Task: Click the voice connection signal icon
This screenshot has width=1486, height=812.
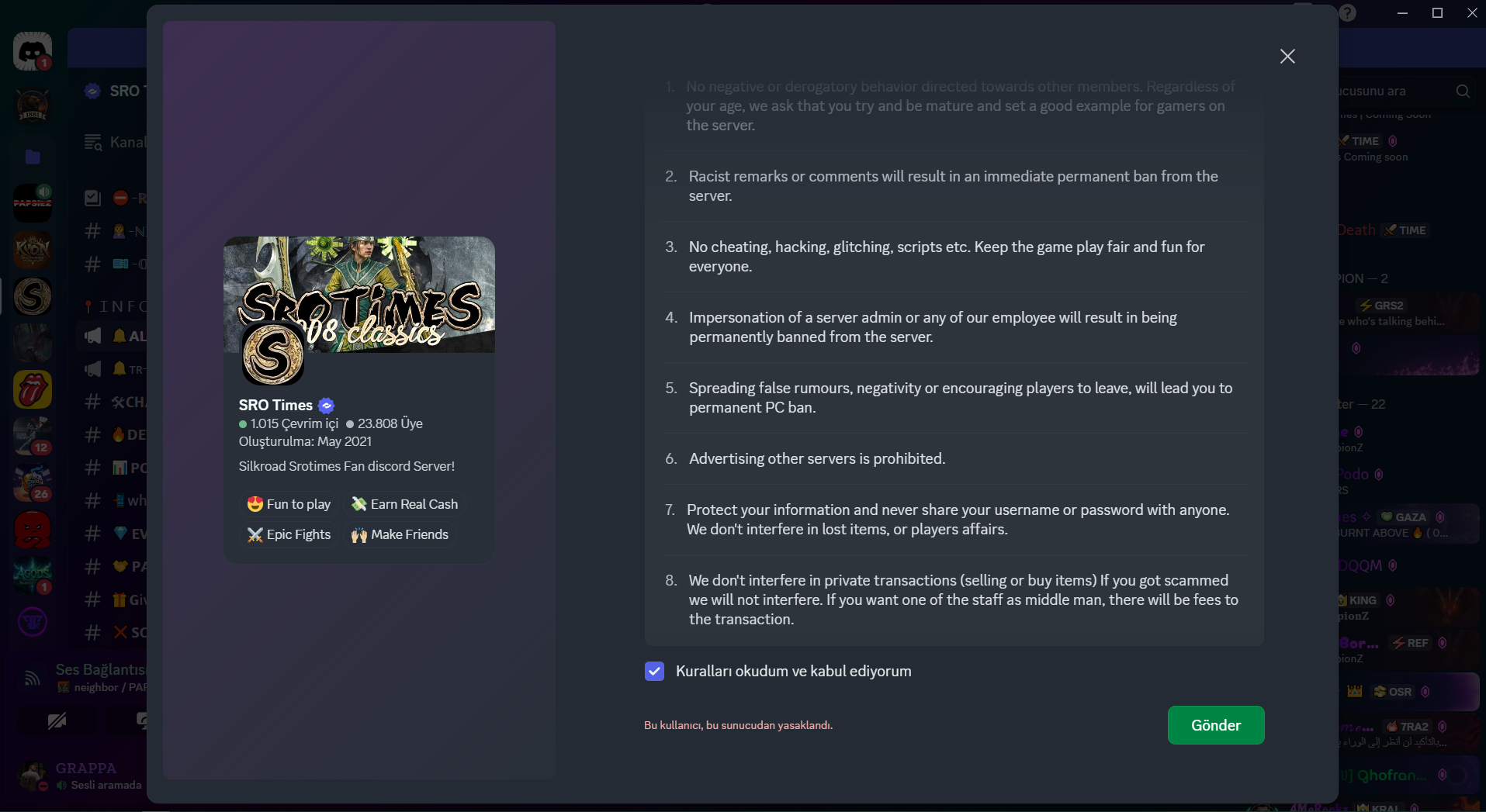Action: click(x=32, y=679)
